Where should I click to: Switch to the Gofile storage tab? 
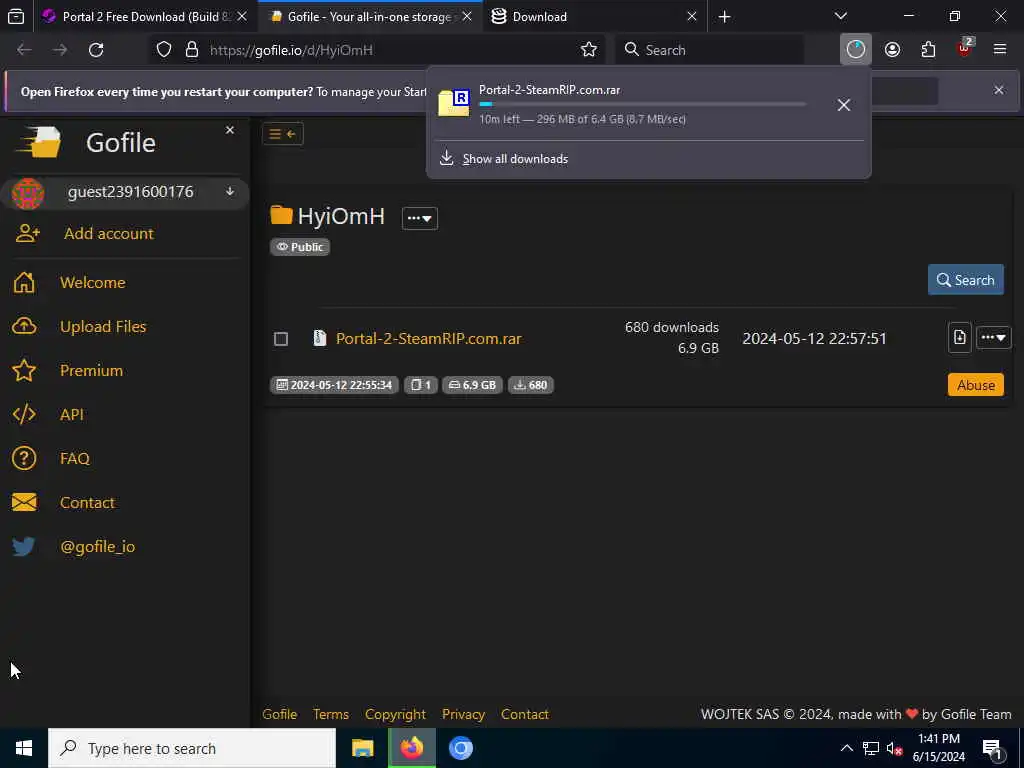[370, 16]
